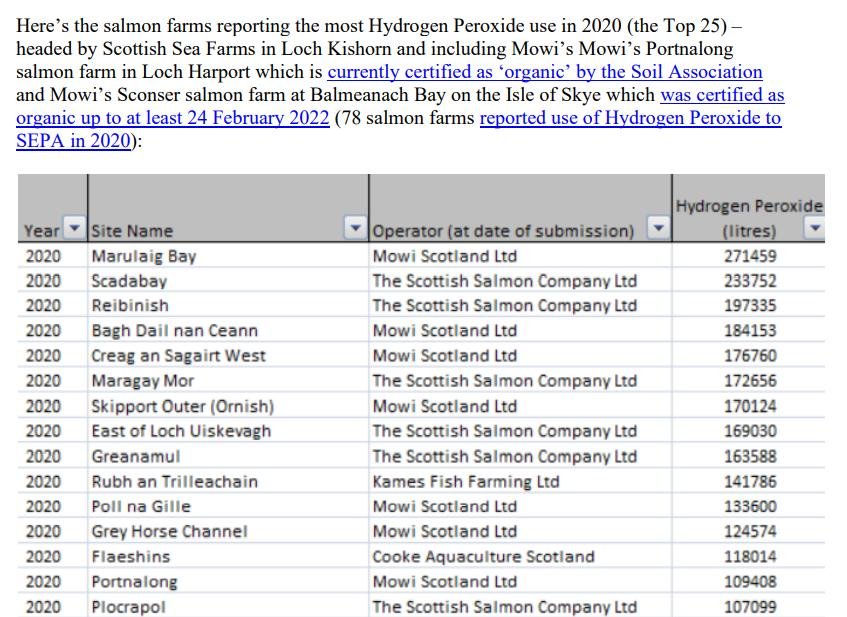Select the Rubh an Trilleachain cell
Image resolution: width=847 pixels, height=617 pixels.
(x=174, y=481)
